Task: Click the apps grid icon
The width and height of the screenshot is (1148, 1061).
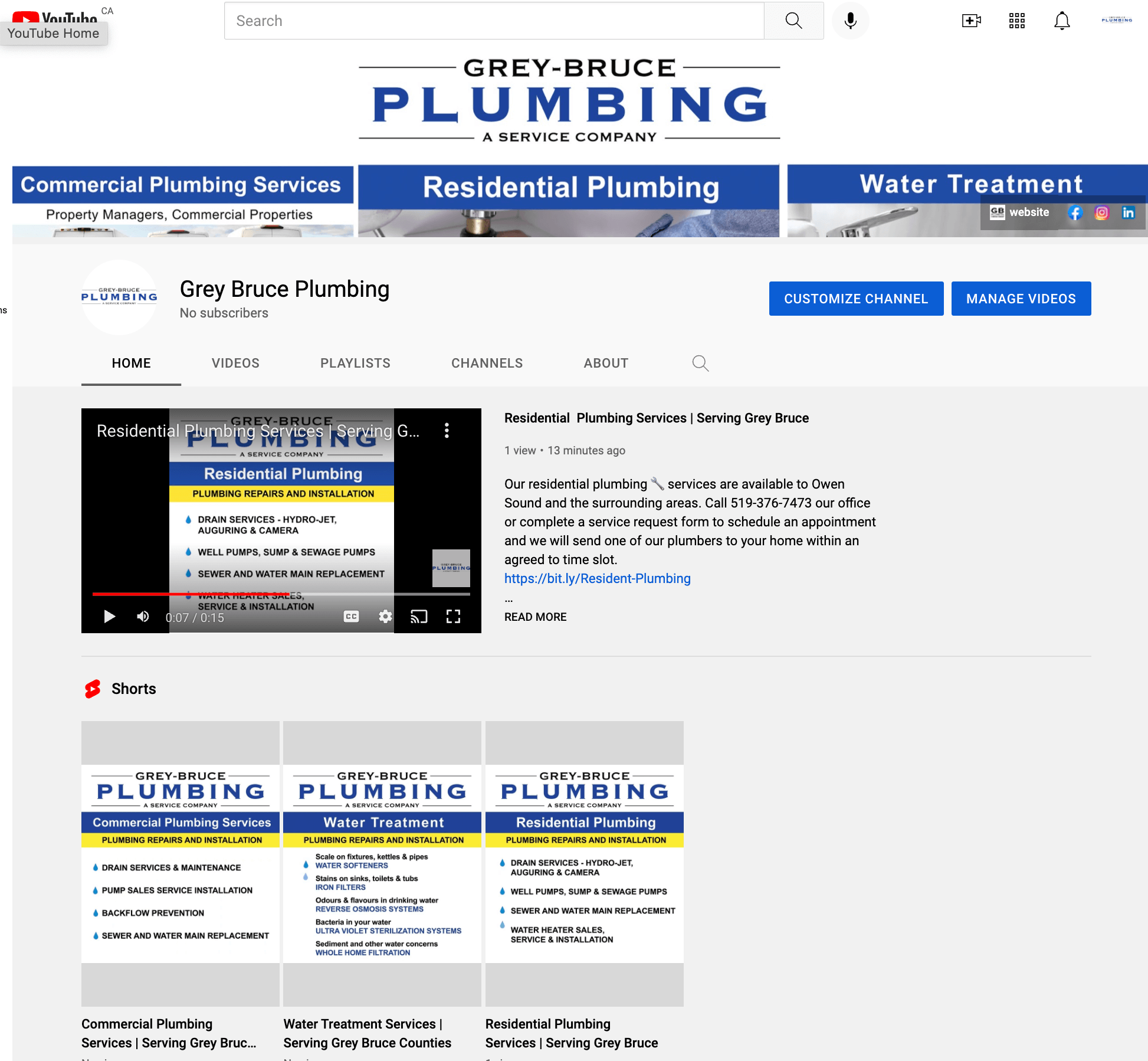Action: (x=1016, y=21)
